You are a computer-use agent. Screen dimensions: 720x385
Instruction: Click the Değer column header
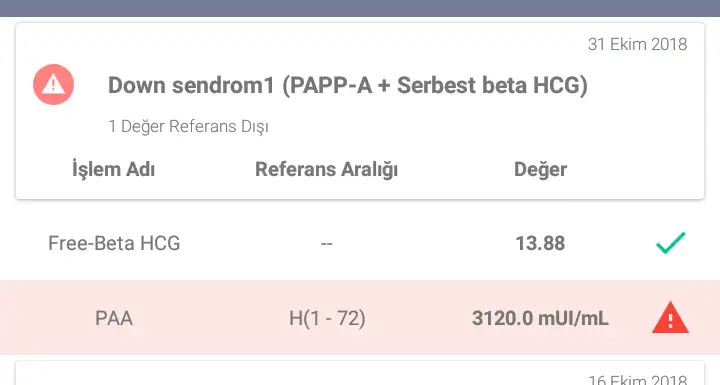pyautogui.click(x=540, y=170)
